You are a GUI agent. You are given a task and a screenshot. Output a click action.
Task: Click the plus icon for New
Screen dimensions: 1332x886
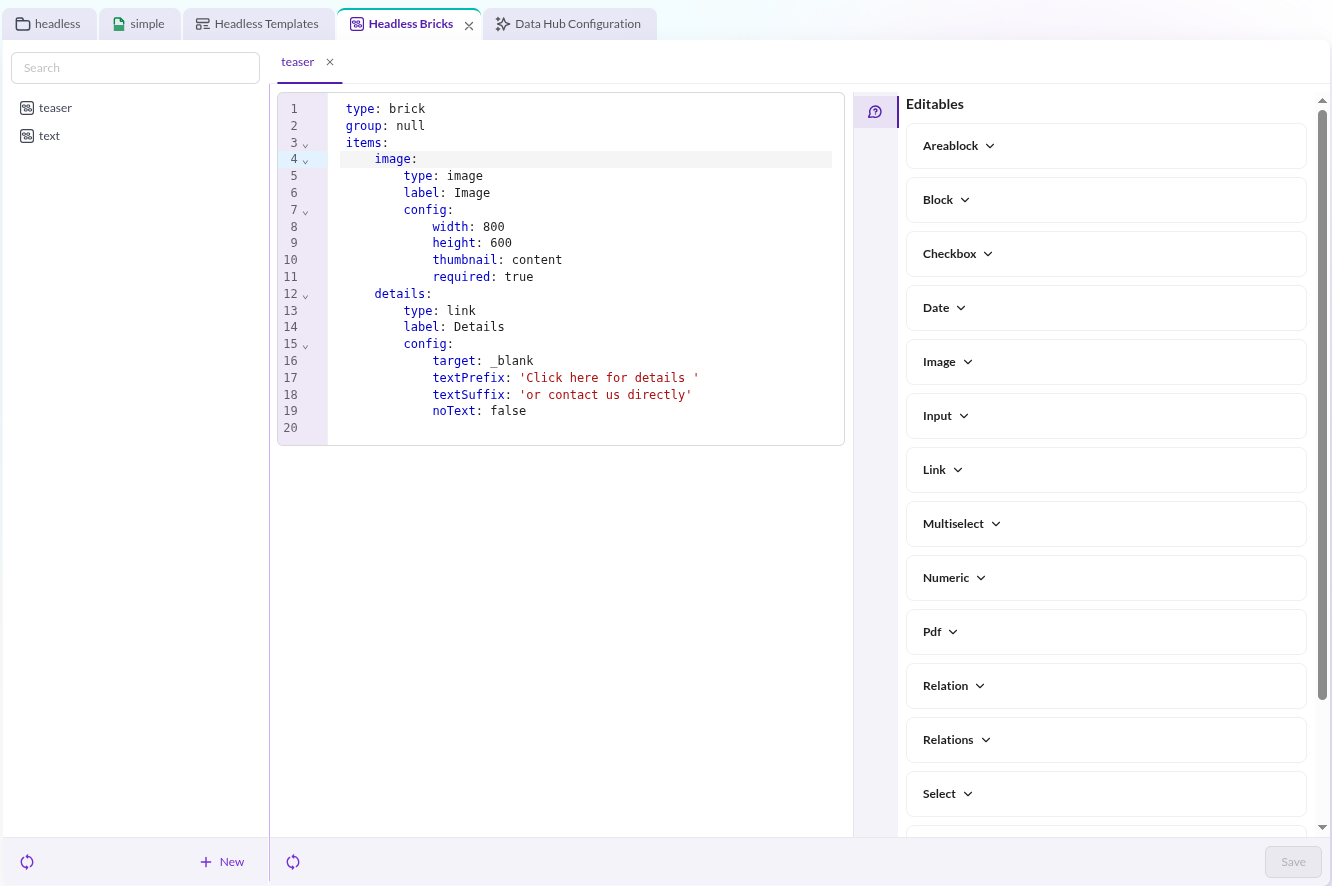coord(206,862)
